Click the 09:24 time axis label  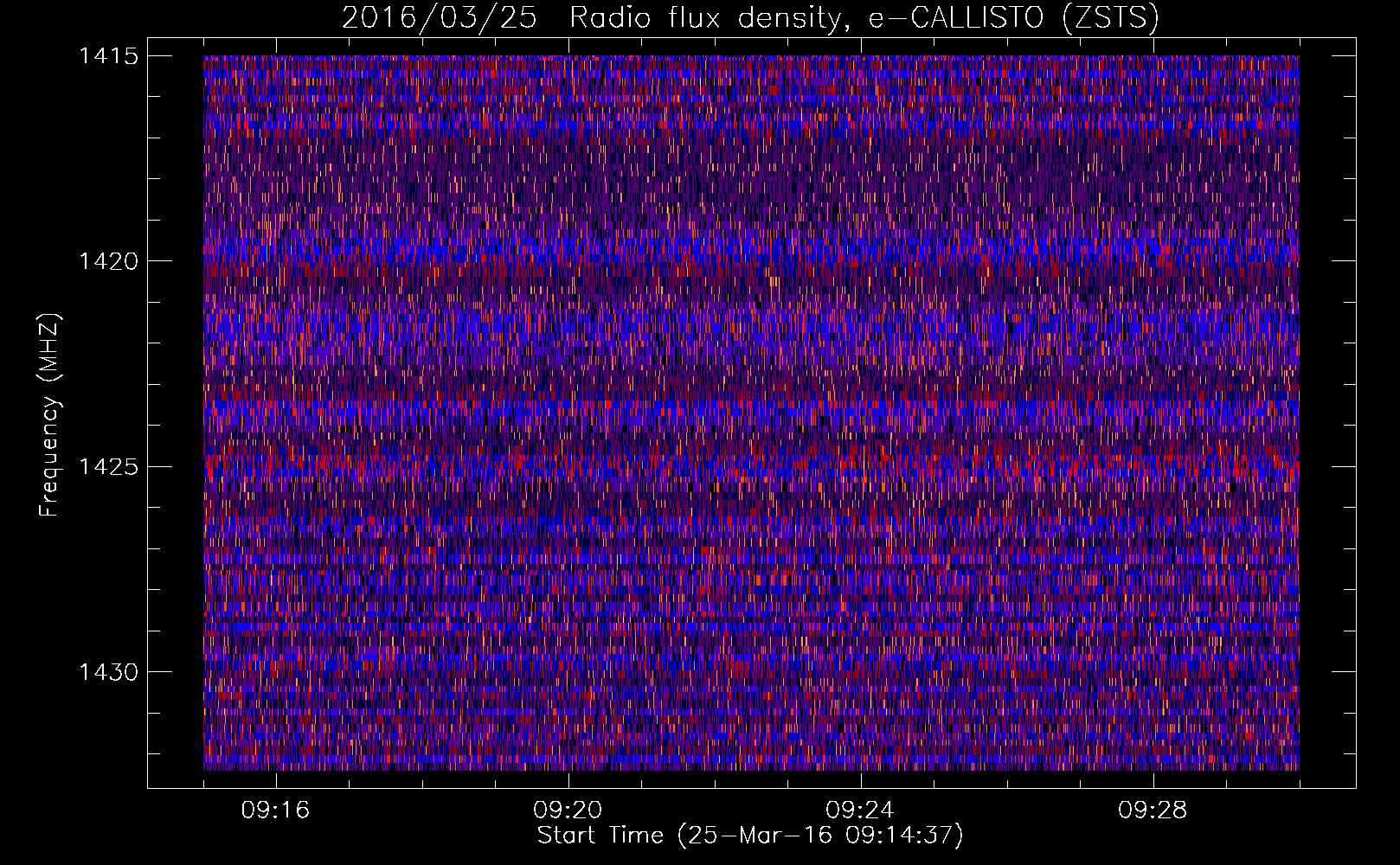click(x=860, y=811)
